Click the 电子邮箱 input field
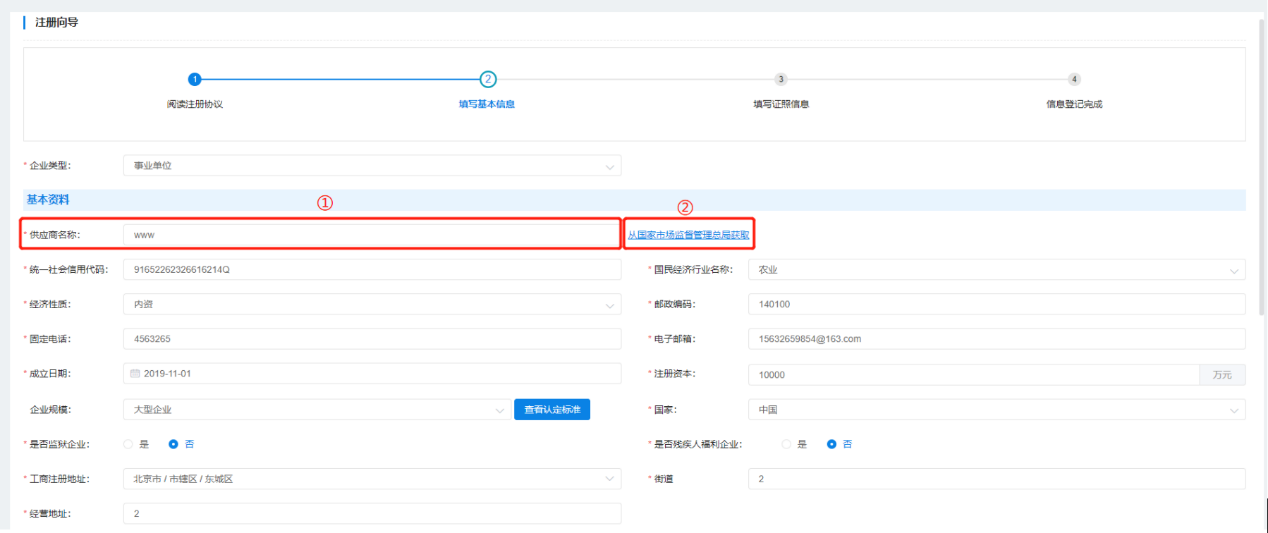Viewport: 1268px width, 533px height. pos(996,339)
